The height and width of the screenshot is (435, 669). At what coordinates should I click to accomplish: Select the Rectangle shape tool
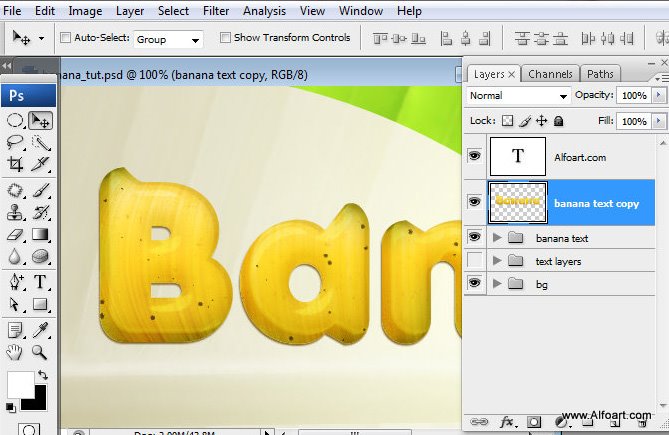(x=41, y=304)
